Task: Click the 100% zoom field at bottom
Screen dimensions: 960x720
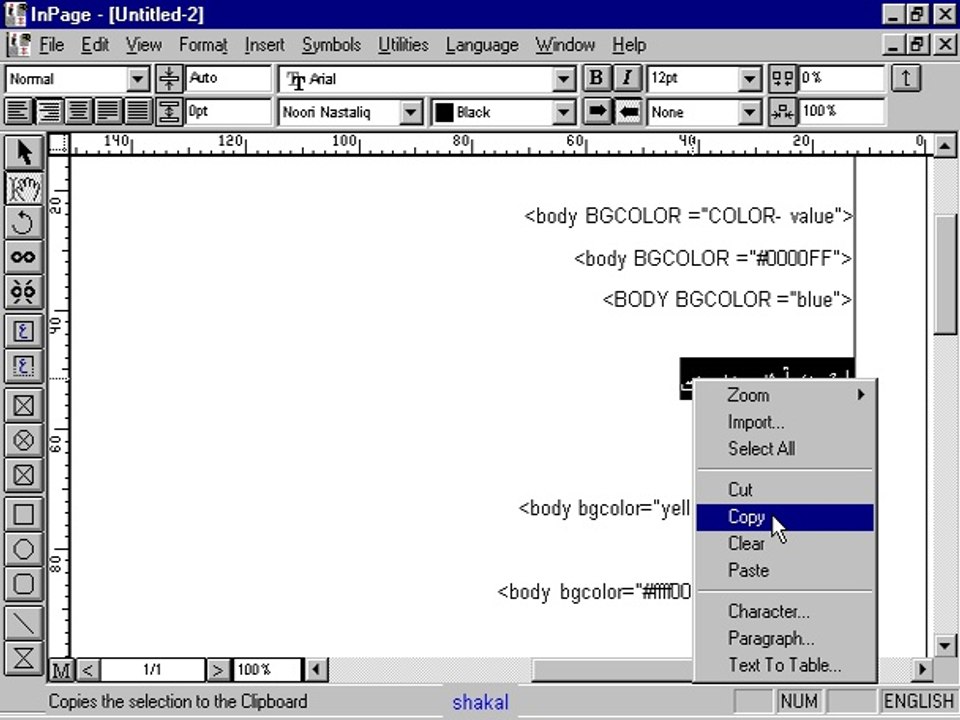Action: 267,670
